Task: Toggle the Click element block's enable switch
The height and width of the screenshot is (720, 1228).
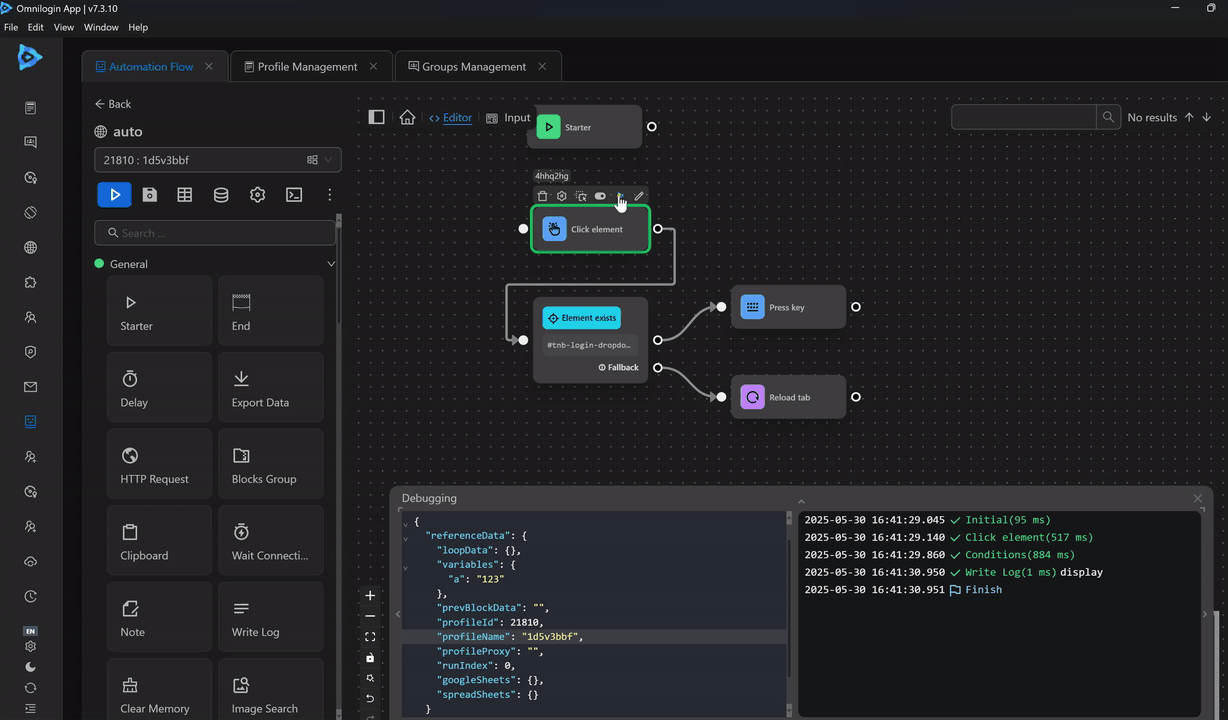Action: coord(600,196)
